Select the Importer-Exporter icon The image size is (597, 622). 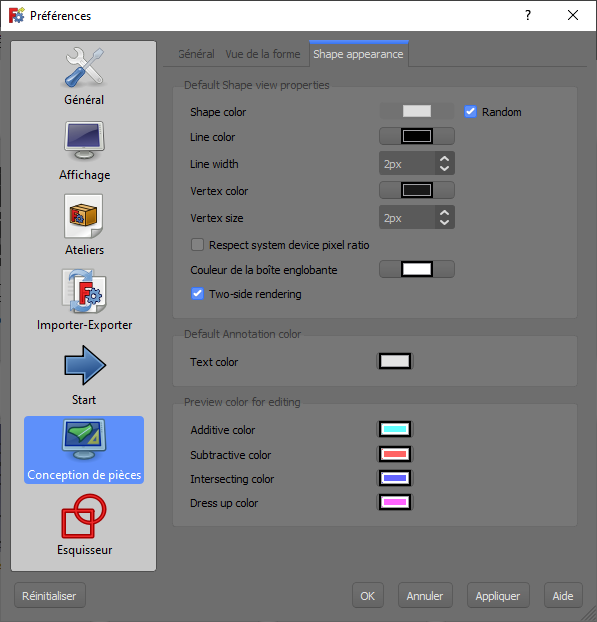click(x=84, y=292)
